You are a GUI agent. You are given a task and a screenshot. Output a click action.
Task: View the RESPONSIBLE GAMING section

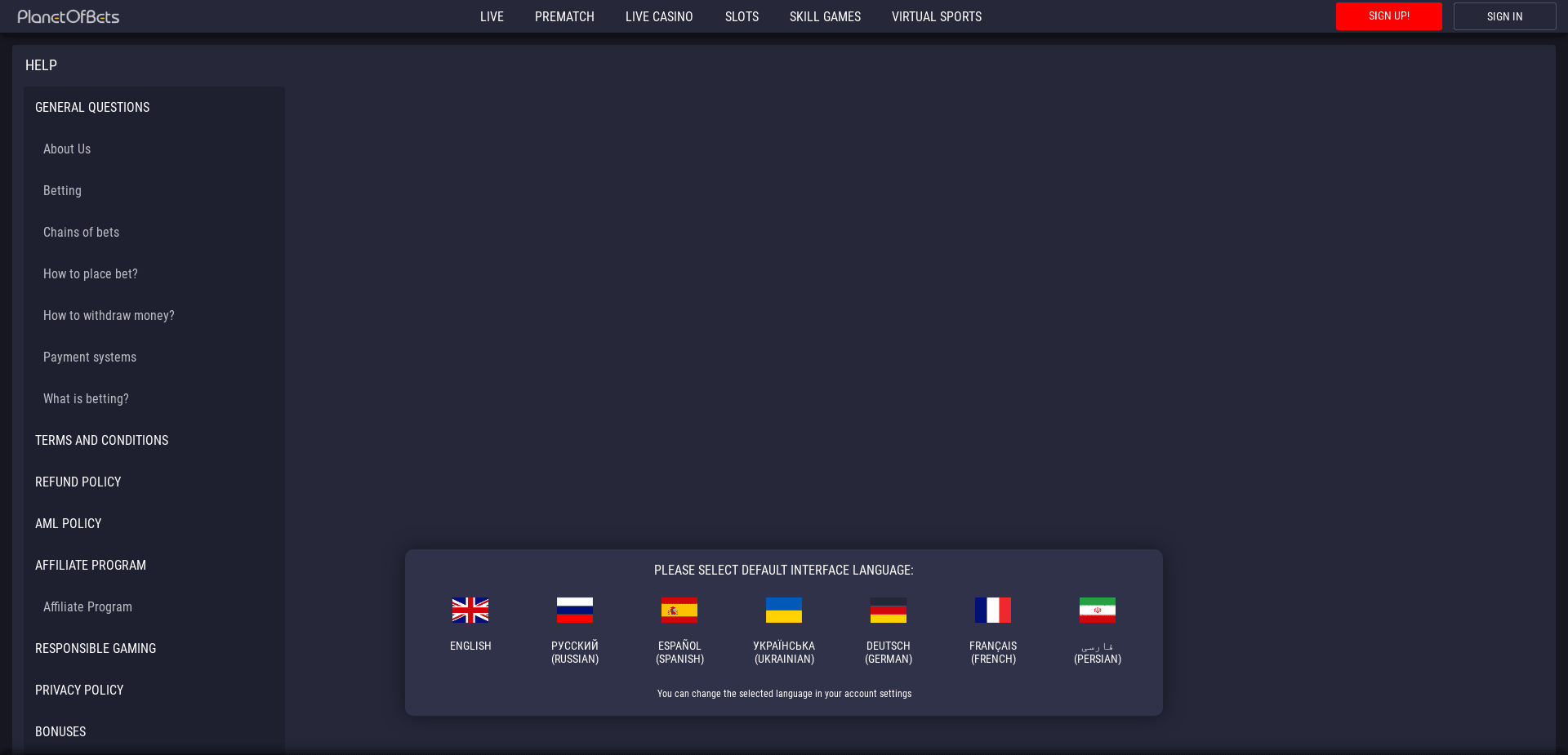[x=95, y=648]
